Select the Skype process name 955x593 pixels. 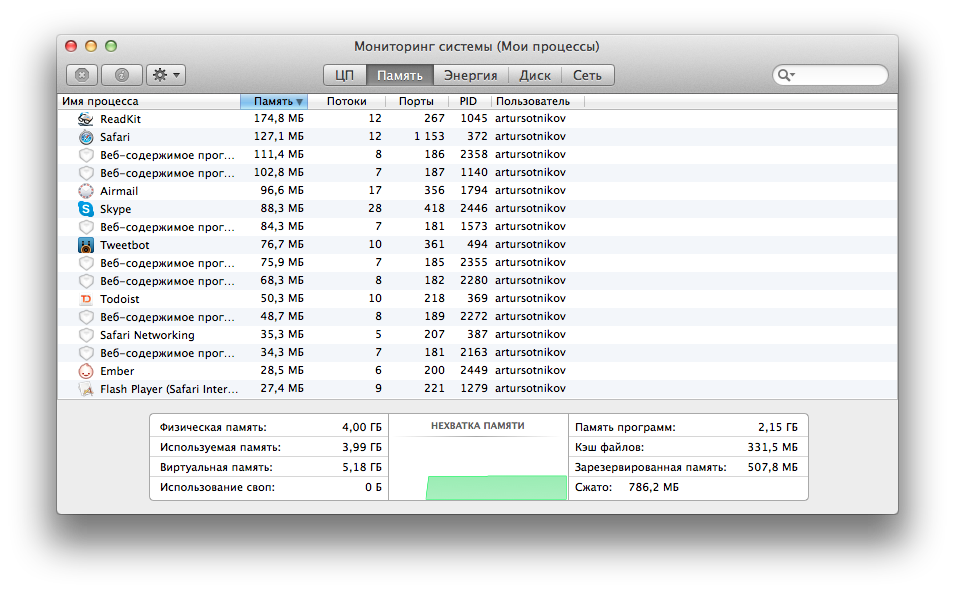tap(116, 209)
